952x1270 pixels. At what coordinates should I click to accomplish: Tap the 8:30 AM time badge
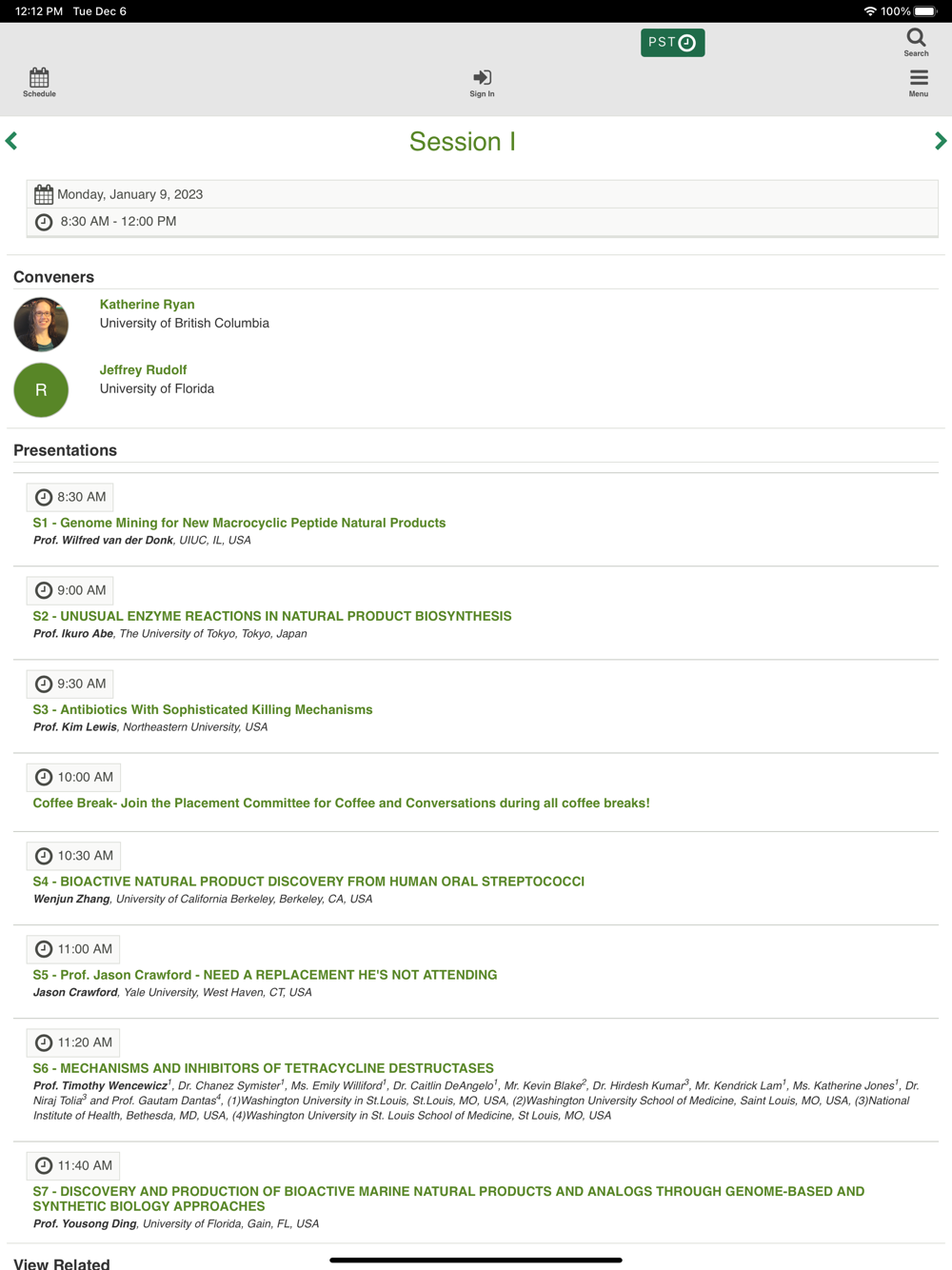point(70,497)
